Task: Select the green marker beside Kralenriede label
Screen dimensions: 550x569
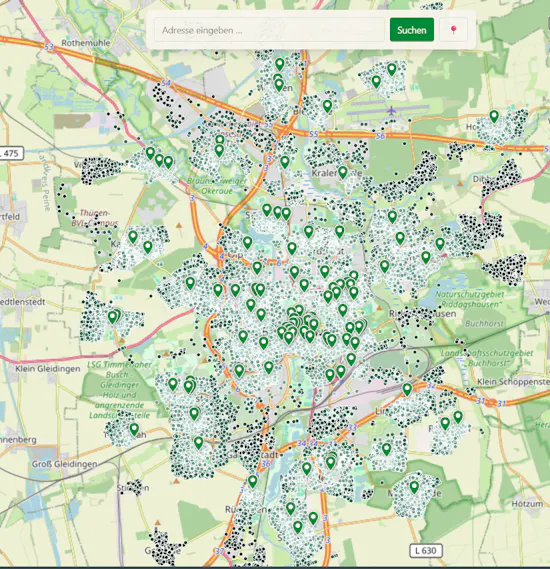Action: point(342,172)
